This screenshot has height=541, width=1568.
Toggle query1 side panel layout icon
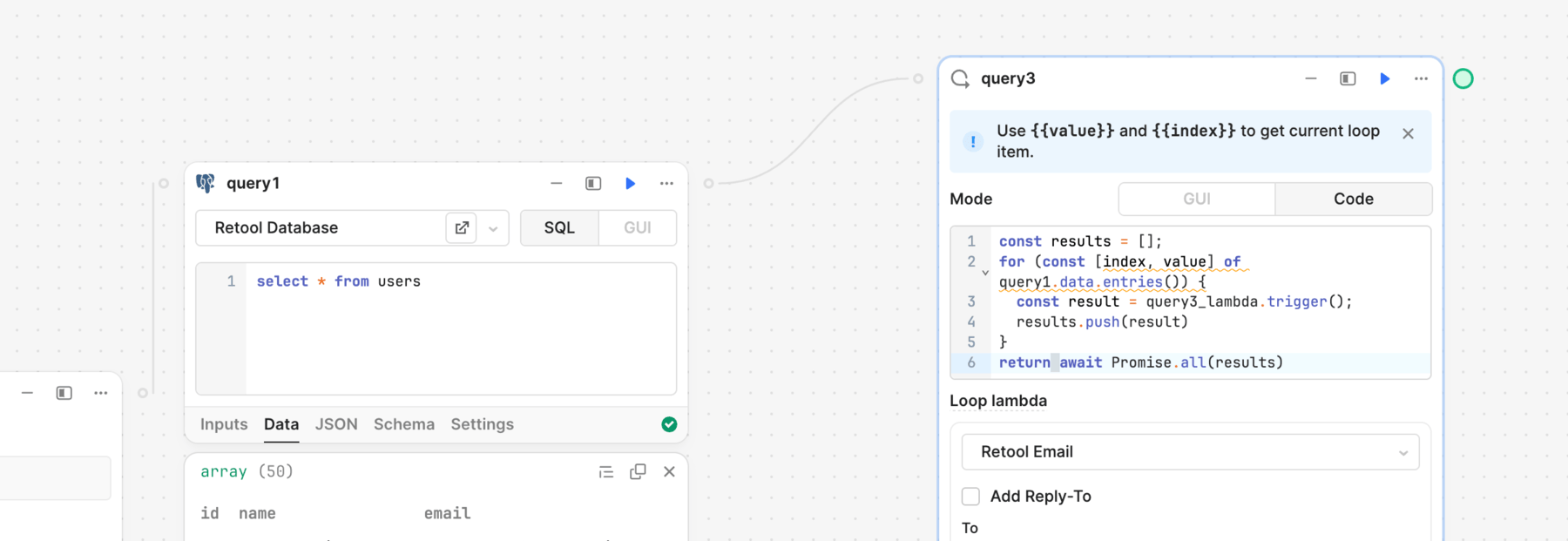(593, 183)
